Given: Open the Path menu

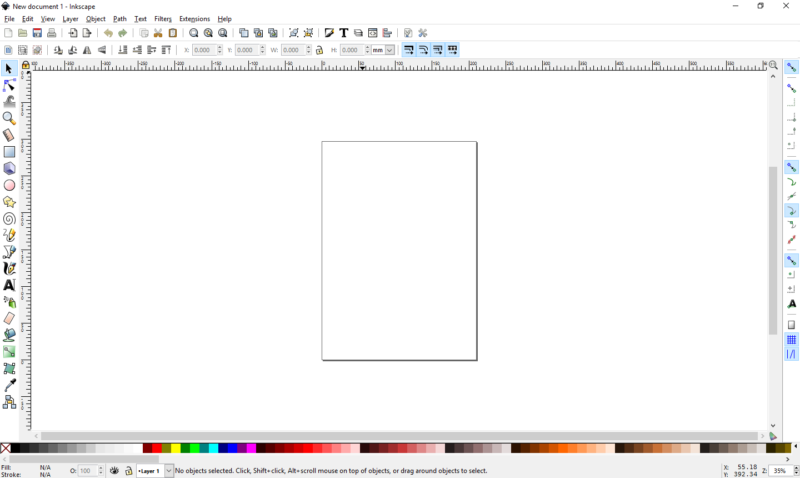Looking at the screenshot, I should click(x=120, y=19).
